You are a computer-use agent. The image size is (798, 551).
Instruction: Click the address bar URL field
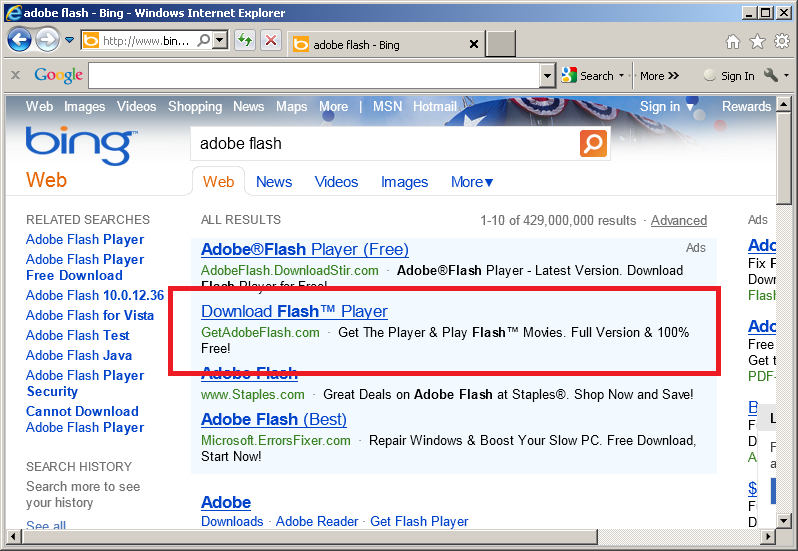tap(146, 41)
